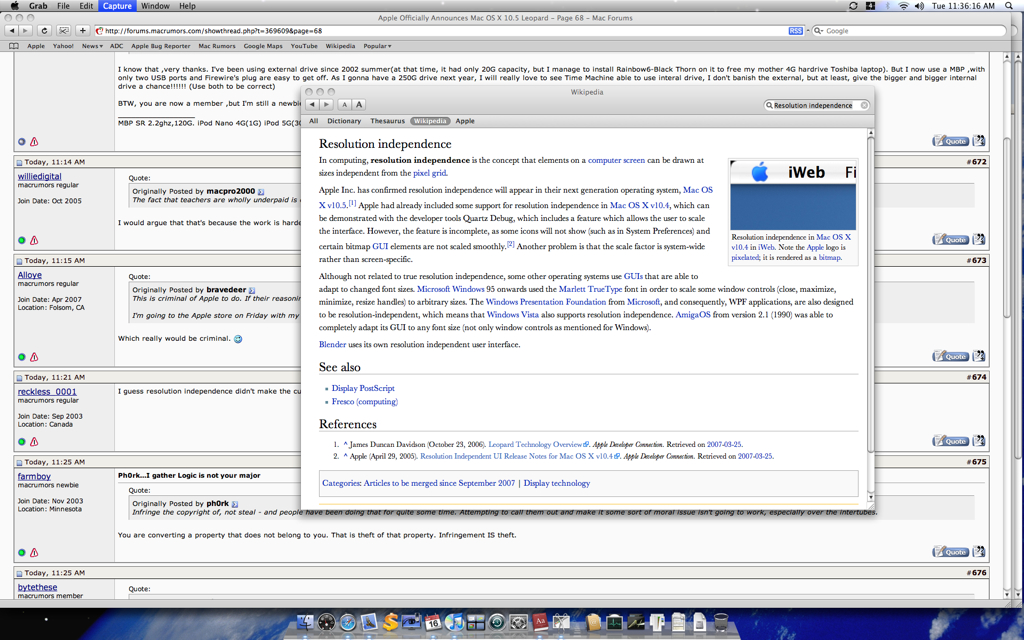The image size is (1024, 640).
Task: Open Finder from the Dock
Action: pos(305,622)
